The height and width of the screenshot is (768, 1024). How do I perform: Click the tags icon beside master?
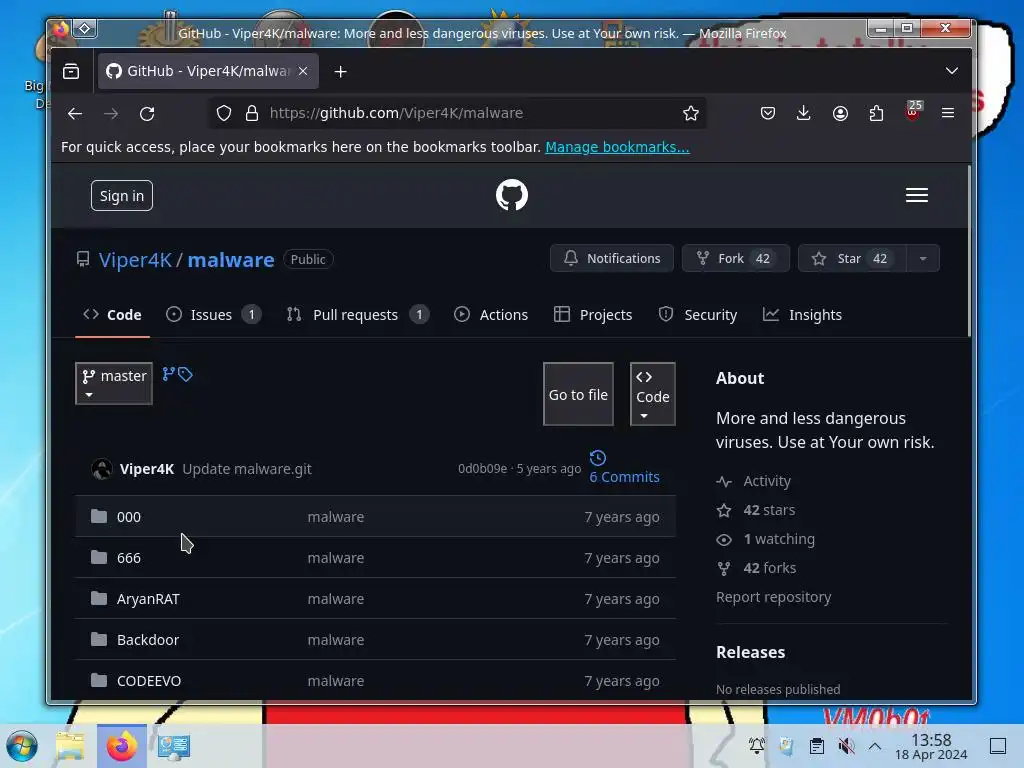click(185, 374)
